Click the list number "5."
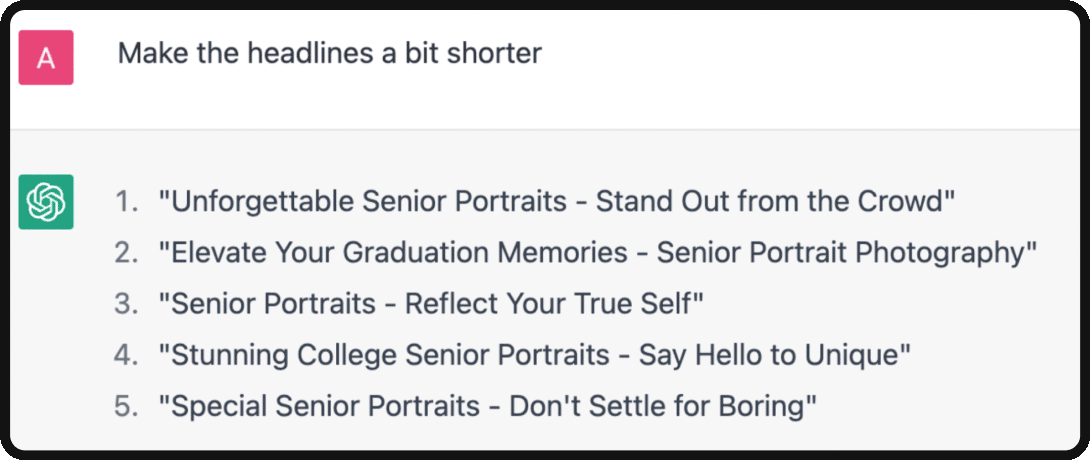 point(127,407)
